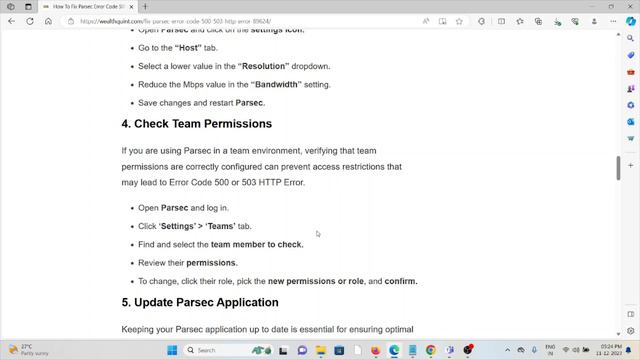Add an app to sidebar plus

(631, 165)
